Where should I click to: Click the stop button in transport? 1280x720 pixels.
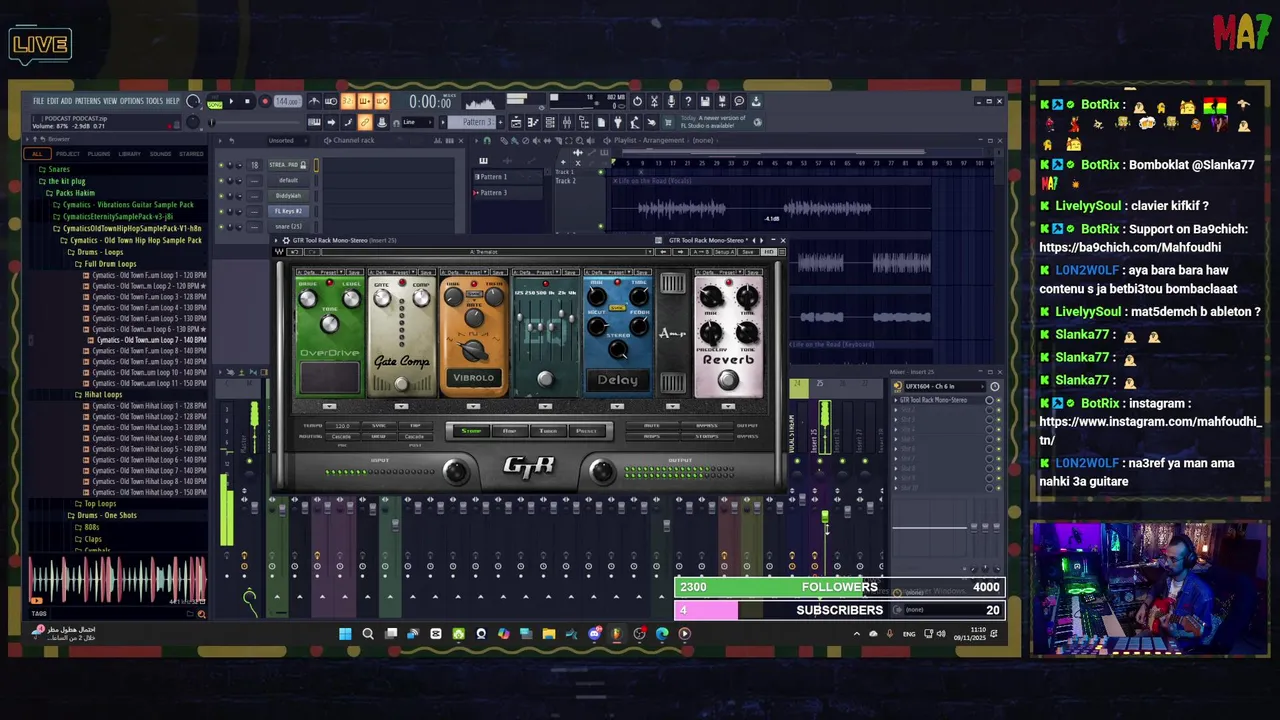pyautogui.click(x=247, y=101)
